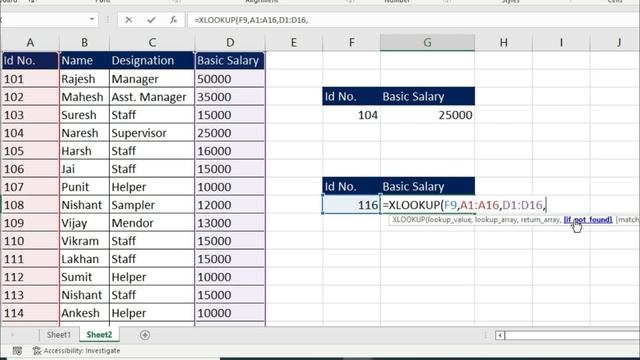
Task: Click the Id cell '101'
Action: [x=30, y=79]
